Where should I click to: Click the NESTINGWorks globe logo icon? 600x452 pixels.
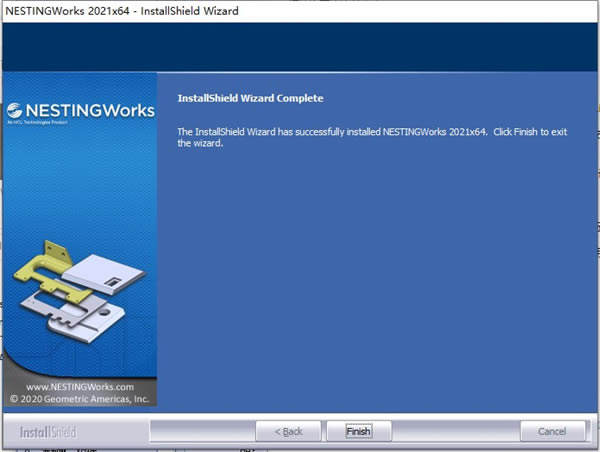click(15, 110)
